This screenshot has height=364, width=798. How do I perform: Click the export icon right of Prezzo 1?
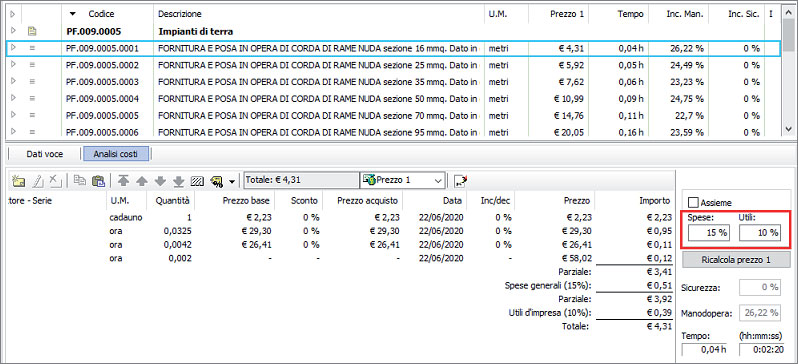point(461,180)
